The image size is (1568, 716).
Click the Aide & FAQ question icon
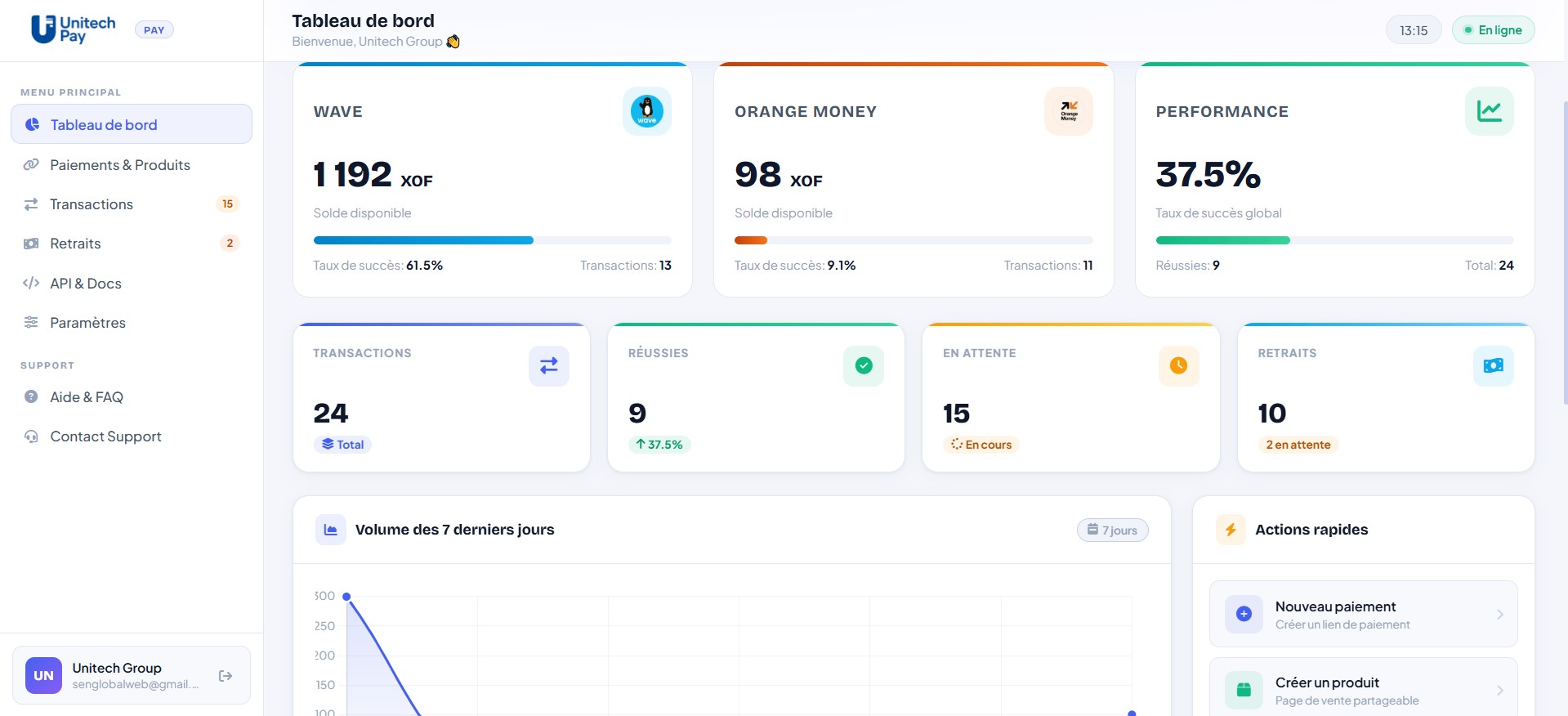coord(31,396)
